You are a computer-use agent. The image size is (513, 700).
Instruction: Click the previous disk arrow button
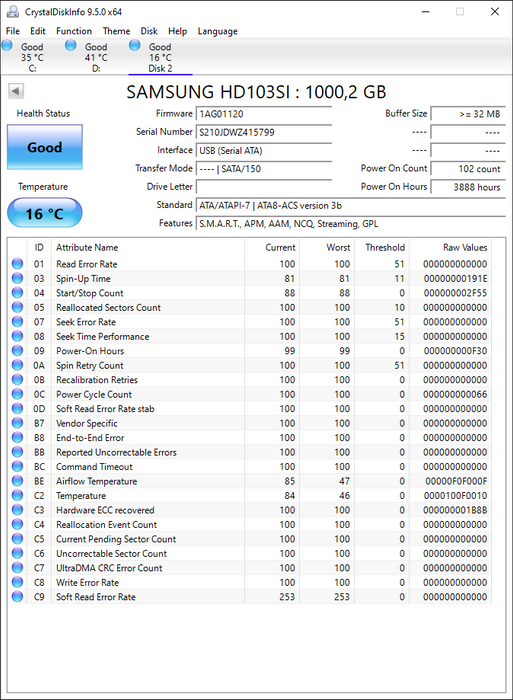(16, 92)
